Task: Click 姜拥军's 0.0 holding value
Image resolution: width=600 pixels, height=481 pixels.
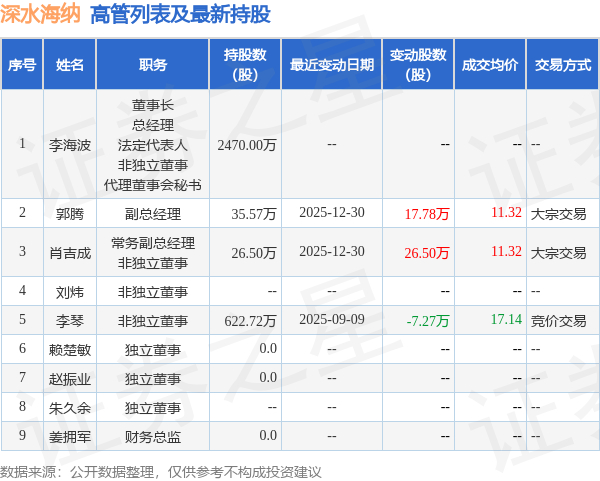Action: [268, 435]
